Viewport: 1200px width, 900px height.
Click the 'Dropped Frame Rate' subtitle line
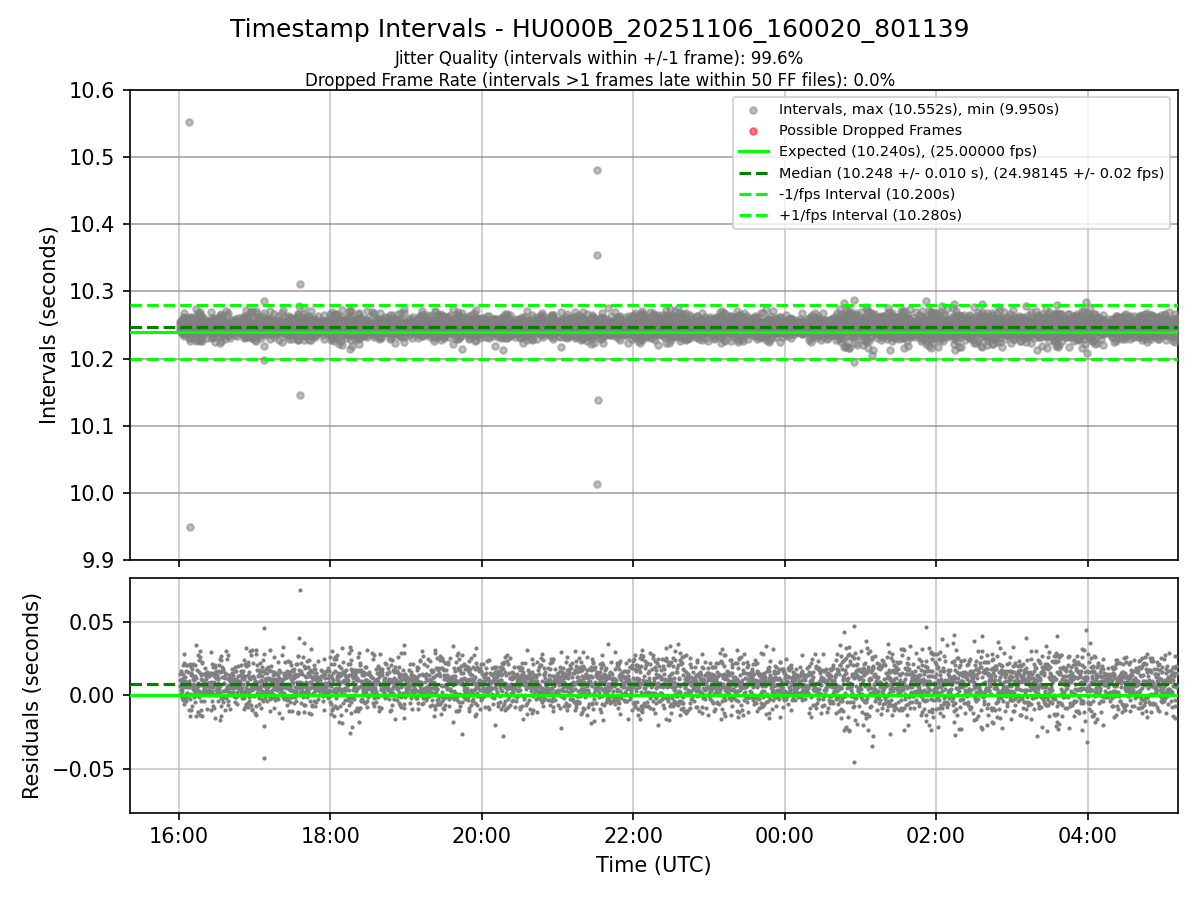[x=599, y=79]
